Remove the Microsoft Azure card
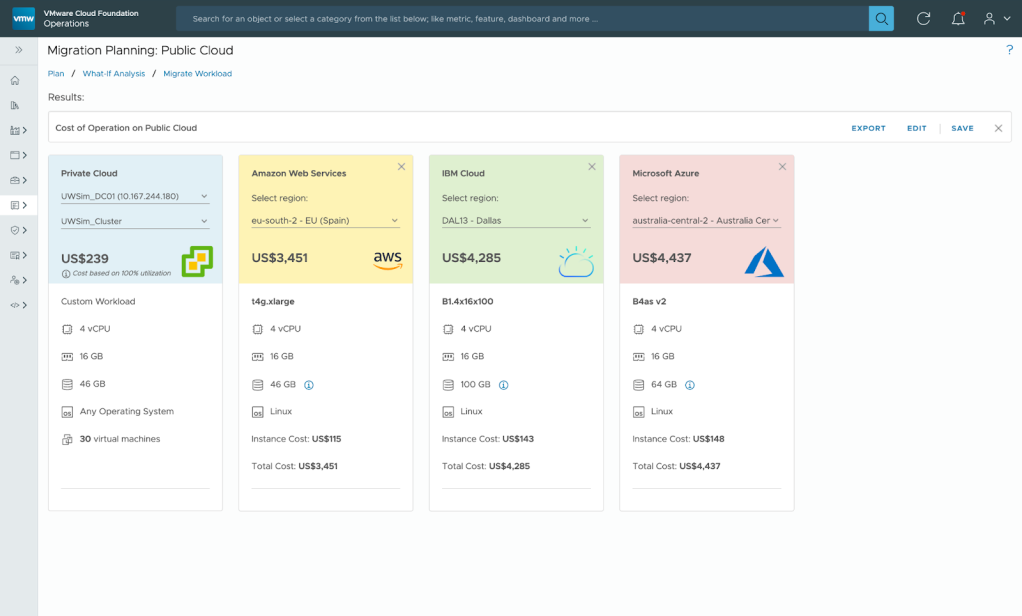1022x616 pixels. (x=782, y=167)
